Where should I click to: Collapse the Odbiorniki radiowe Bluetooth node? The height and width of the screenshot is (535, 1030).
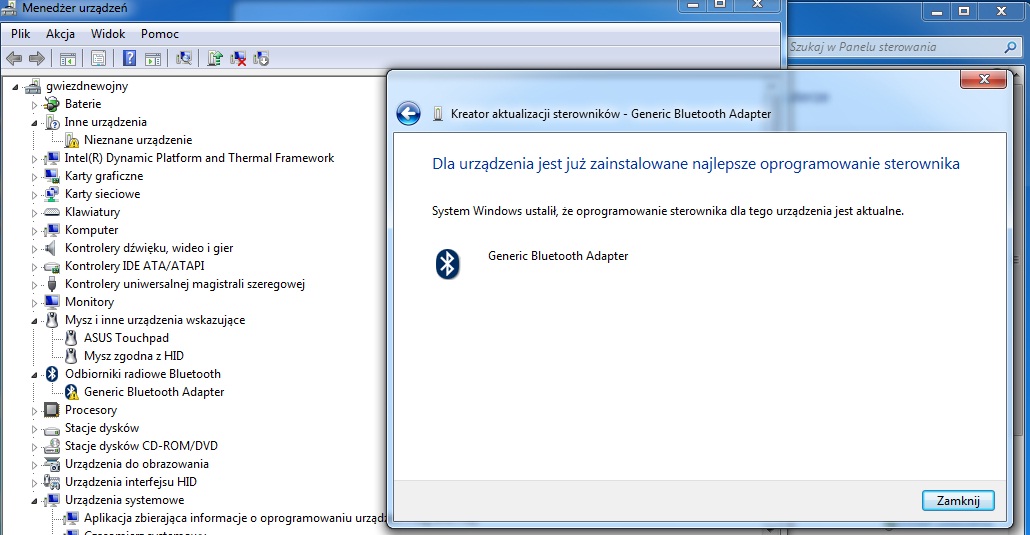coord(34,375)
